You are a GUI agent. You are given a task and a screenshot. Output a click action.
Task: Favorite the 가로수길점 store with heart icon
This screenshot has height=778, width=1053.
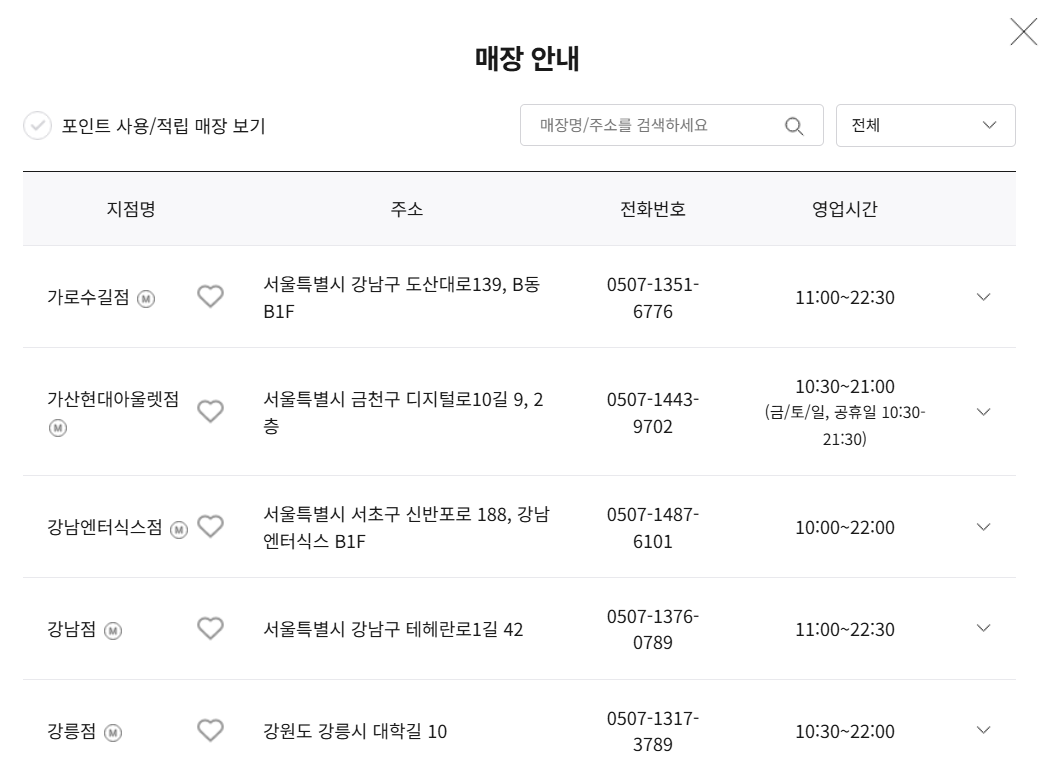[210, 296]
